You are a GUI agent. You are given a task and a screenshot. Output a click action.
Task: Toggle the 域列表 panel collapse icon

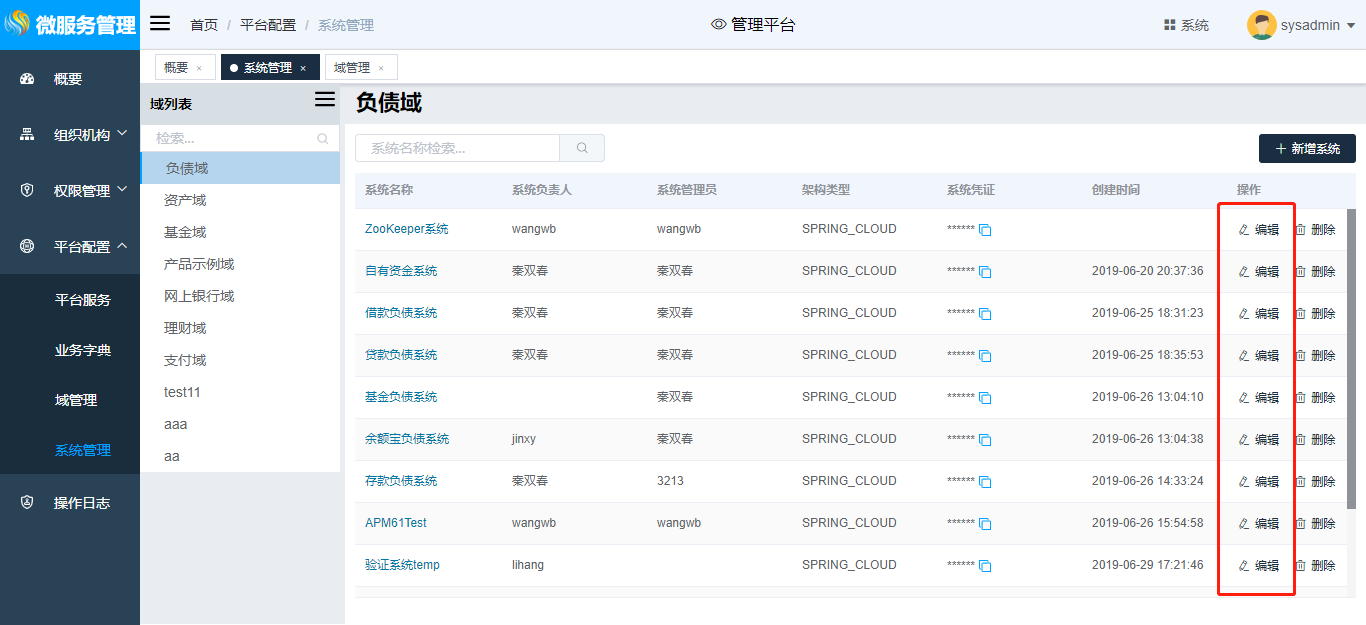(325, 99)
